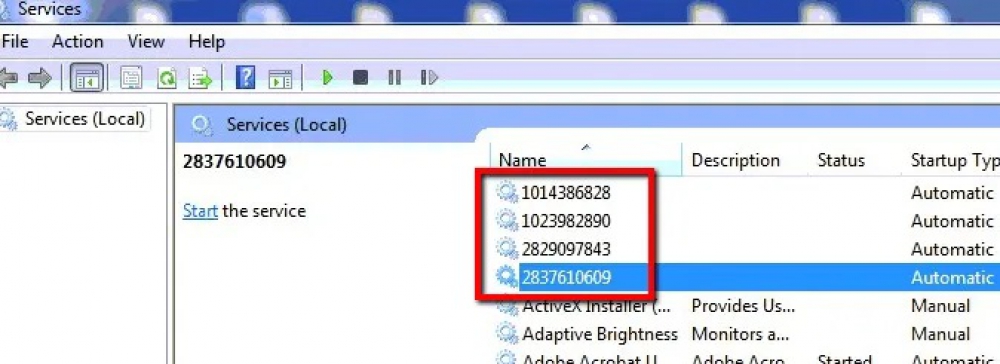
Task: Click the Stop Service square icon
Action: [x=360, y=78]
